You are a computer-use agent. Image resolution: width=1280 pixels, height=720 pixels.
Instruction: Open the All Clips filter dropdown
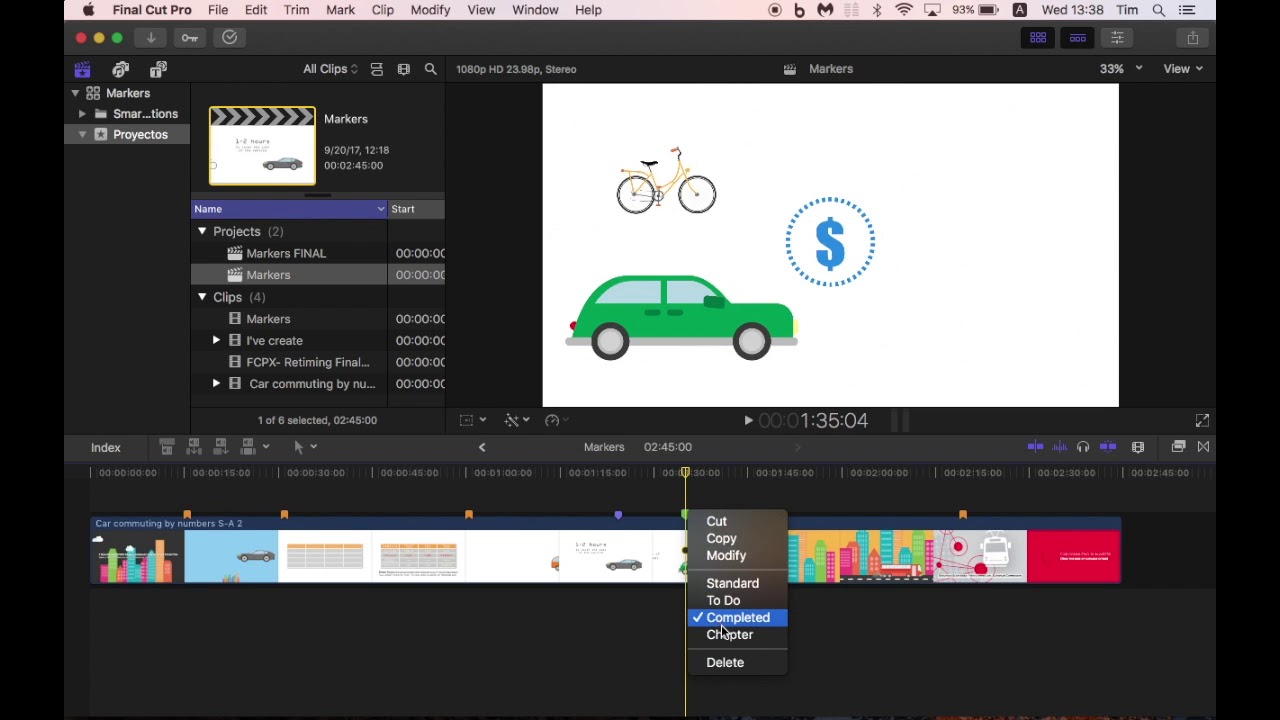(x=330, y=69)
